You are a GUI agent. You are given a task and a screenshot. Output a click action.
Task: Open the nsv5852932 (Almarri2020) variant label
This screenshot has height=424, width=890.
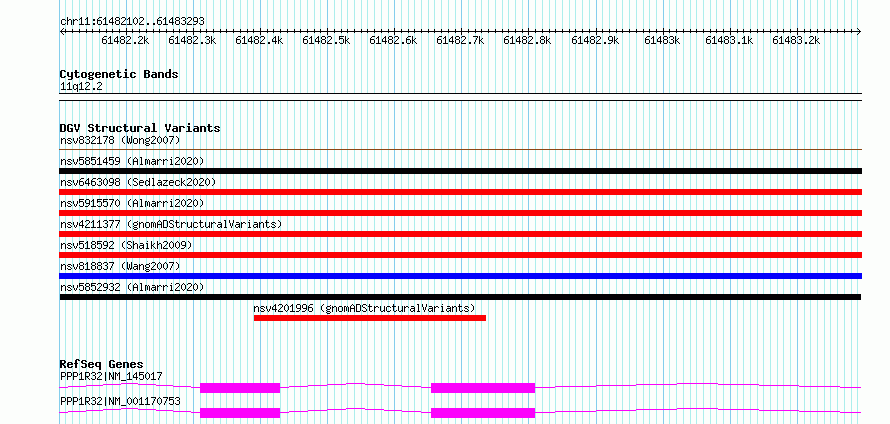[132, 287]
